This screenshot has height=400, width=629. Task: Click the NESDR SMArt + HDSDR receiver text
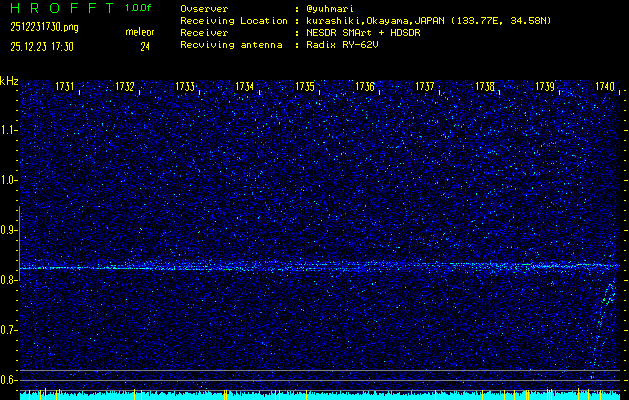[x=365, y=32]
